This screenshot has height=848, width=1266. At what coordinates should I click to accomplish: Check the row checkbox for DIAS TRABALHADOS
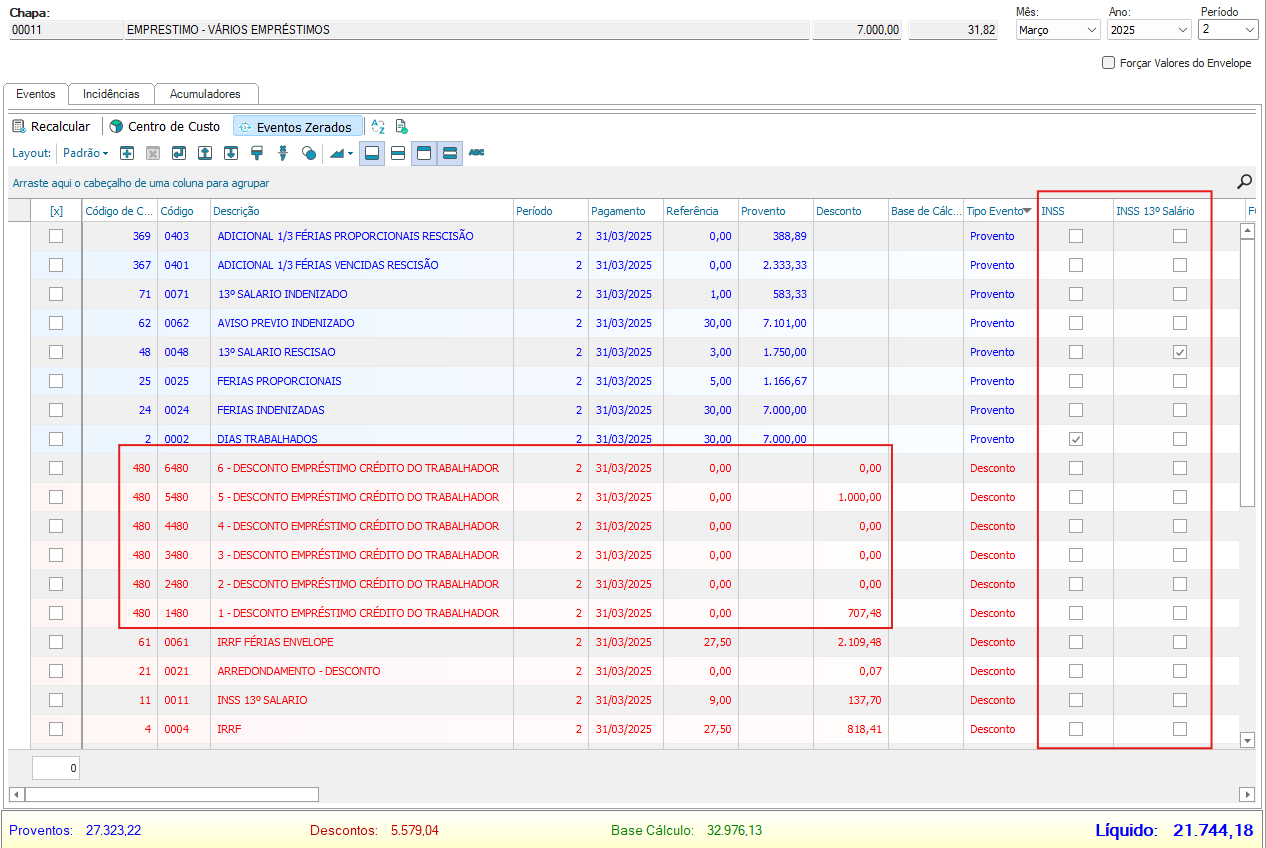pos(56,439)
